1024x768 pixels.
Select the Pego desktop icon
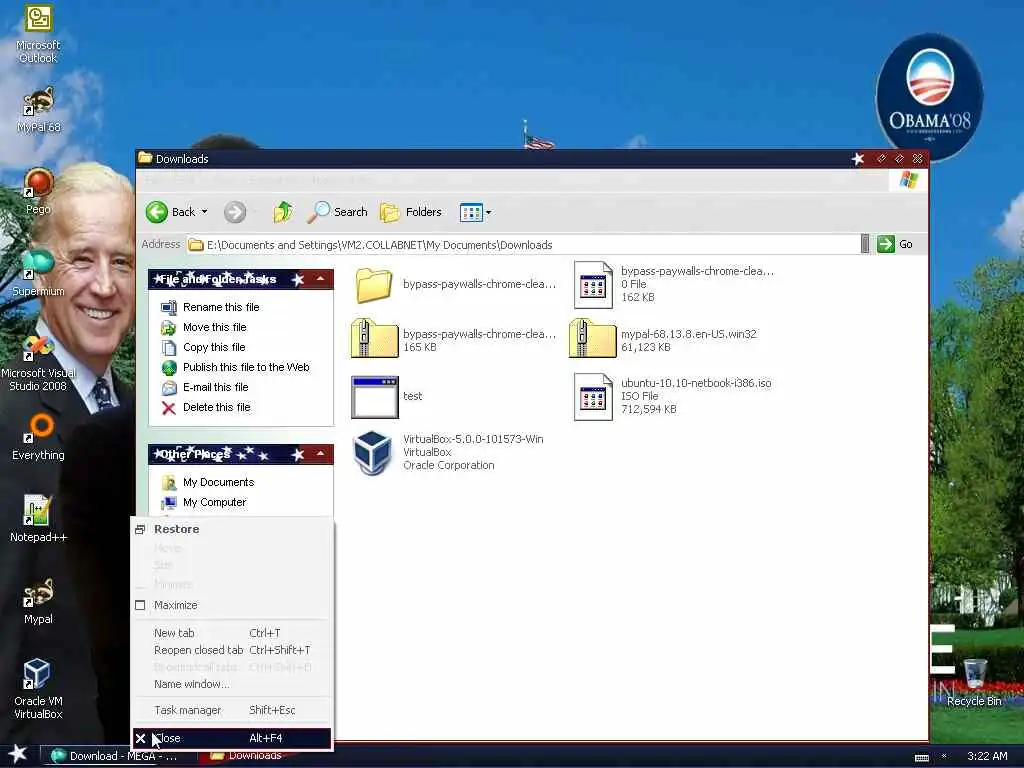(38, 191)
